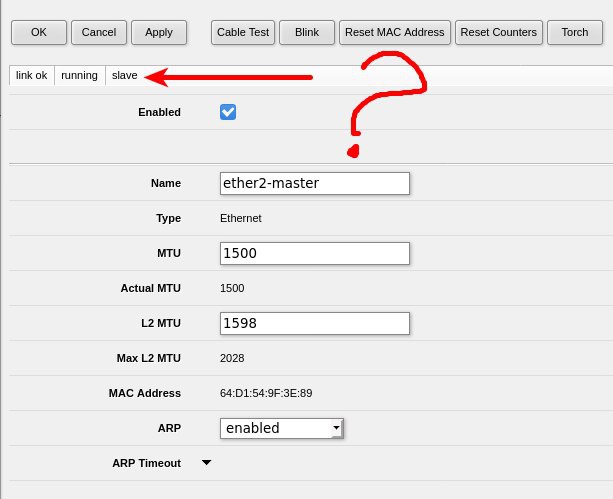Viewport: 613px width, 499px height.
Task: Click the 'running' status label
Action: (79, 75)
